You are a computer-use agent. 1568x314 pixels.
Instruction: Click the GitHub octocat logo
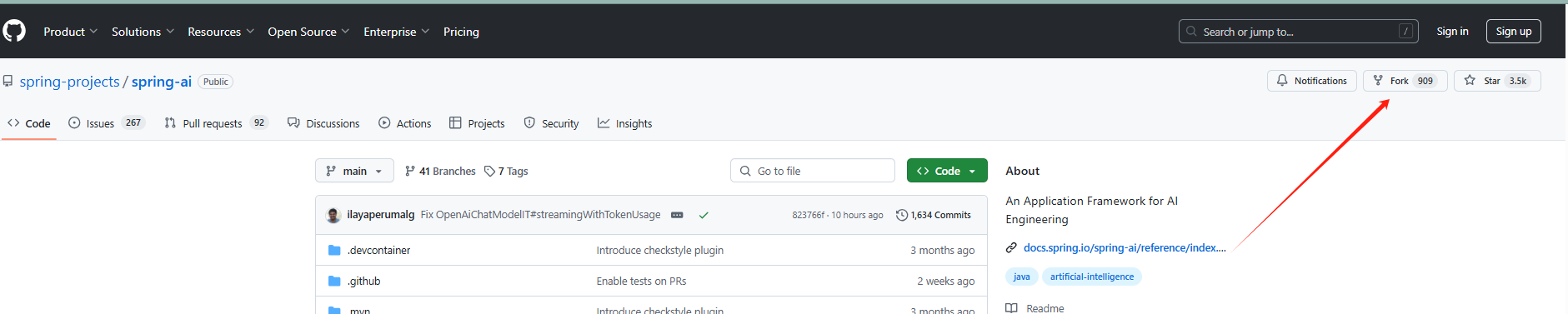14,31
